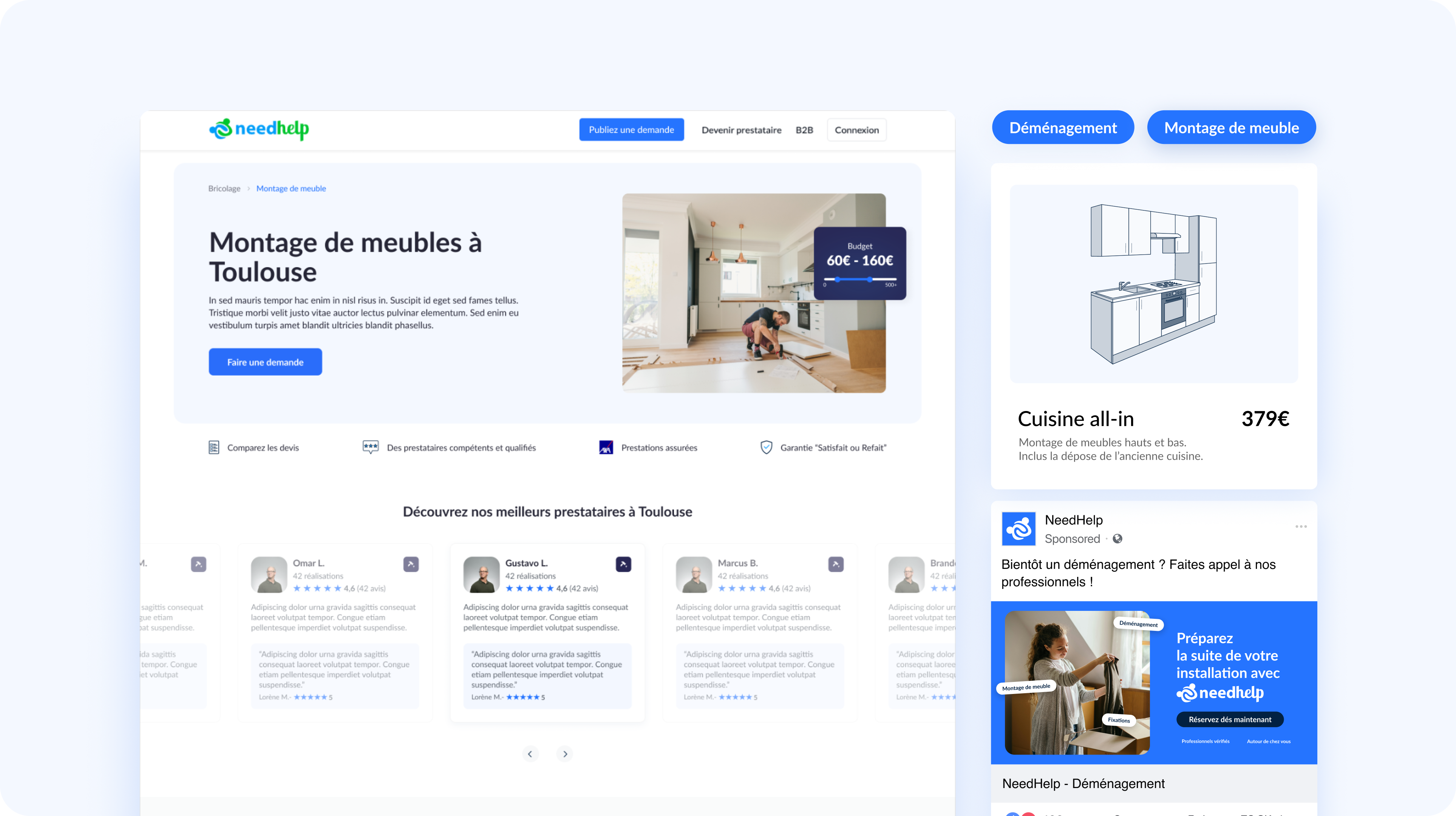The image size is (1456, 816).
Task: Click the Déménagement tag on the ad photo
Action: (x=1138, y=624)
